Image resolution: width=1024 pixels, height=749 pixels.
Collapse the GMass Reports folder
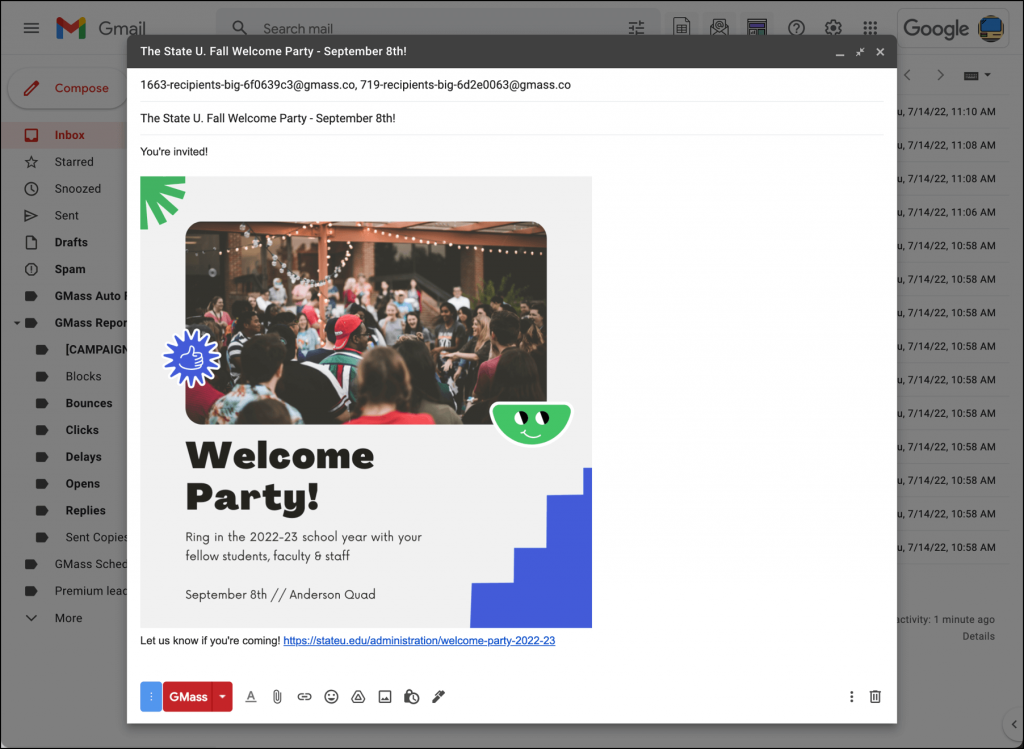pyautogui.click(x=16, y=322)
